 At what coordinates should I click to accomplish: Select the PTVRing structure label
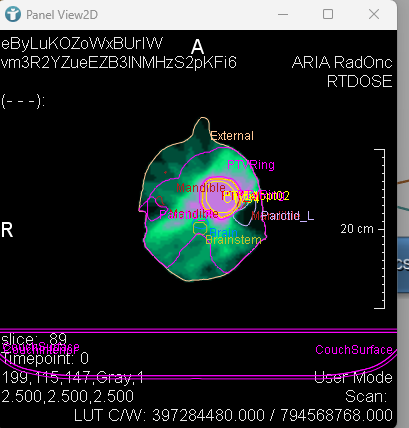coord(251,165)
